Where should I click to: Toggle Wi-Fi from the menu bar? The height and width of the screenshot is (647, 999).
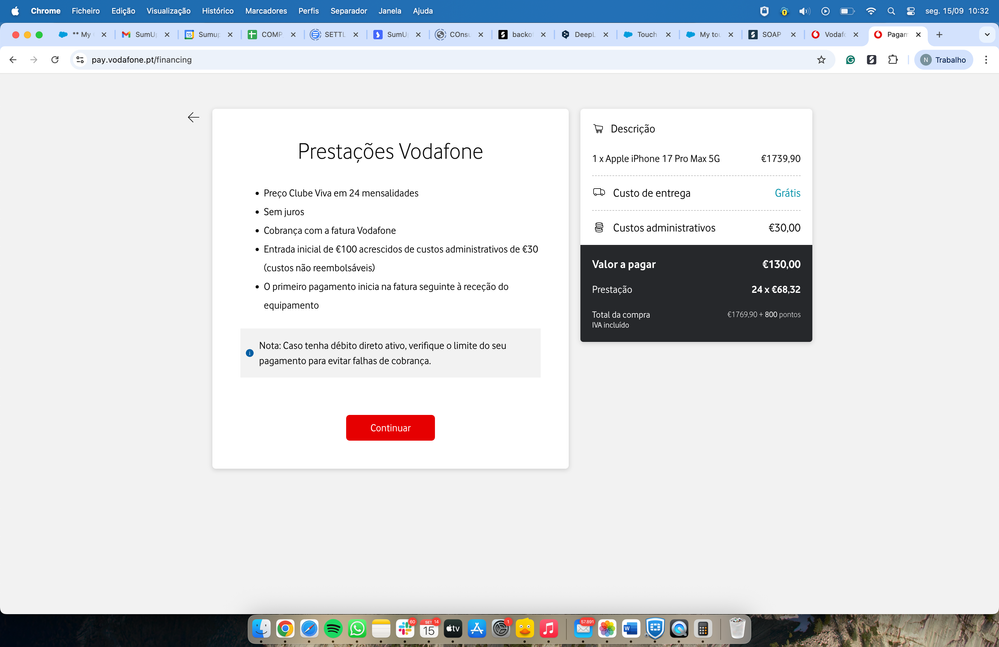(871, 11)
